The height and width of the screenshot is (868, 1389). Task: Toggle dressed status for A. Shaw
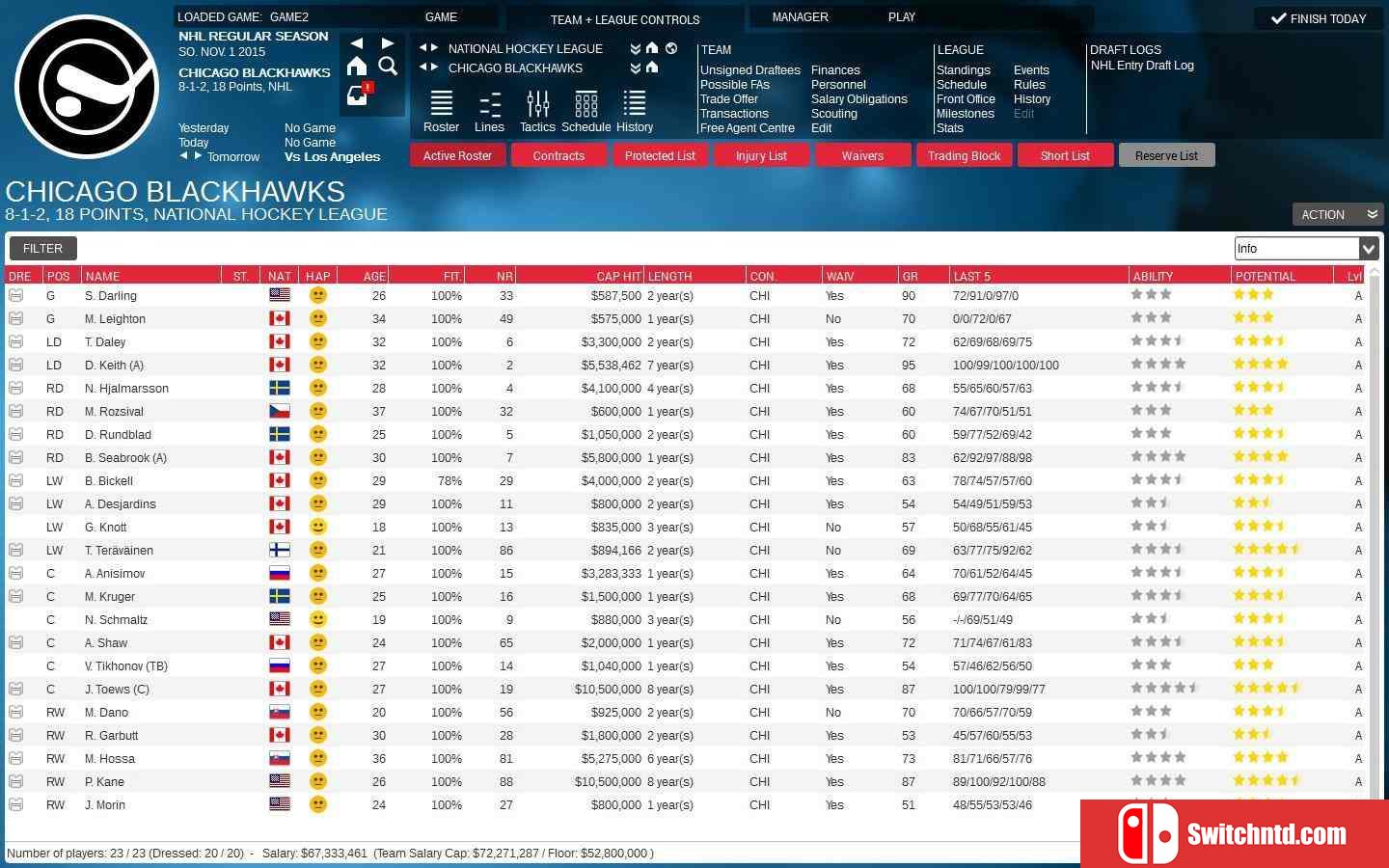(15, 642)
